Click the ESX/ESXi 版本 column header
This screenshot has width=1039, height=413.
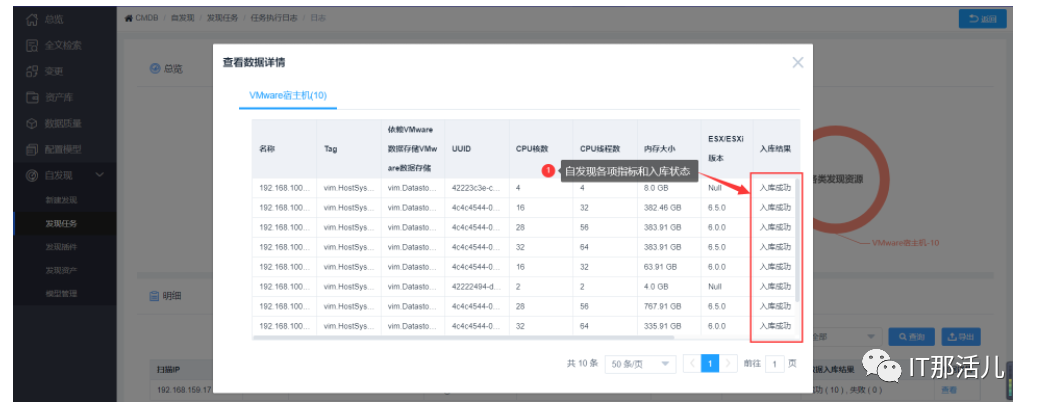726,149
